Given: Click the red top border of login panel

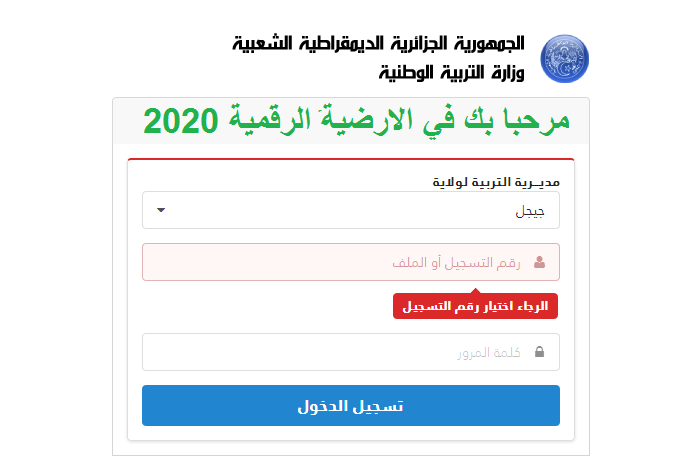Looking at the screenshot, I should pos(351,159).
